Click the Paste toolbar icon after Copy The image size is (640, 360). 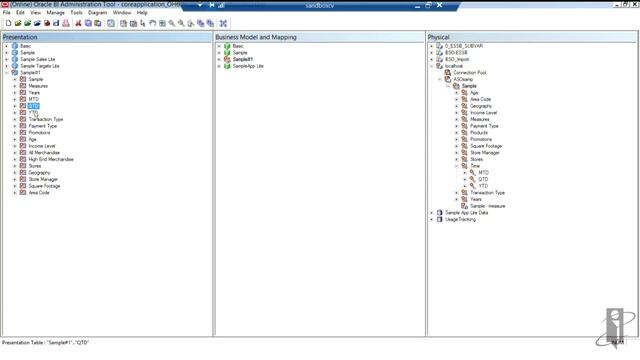click(98, 23)
